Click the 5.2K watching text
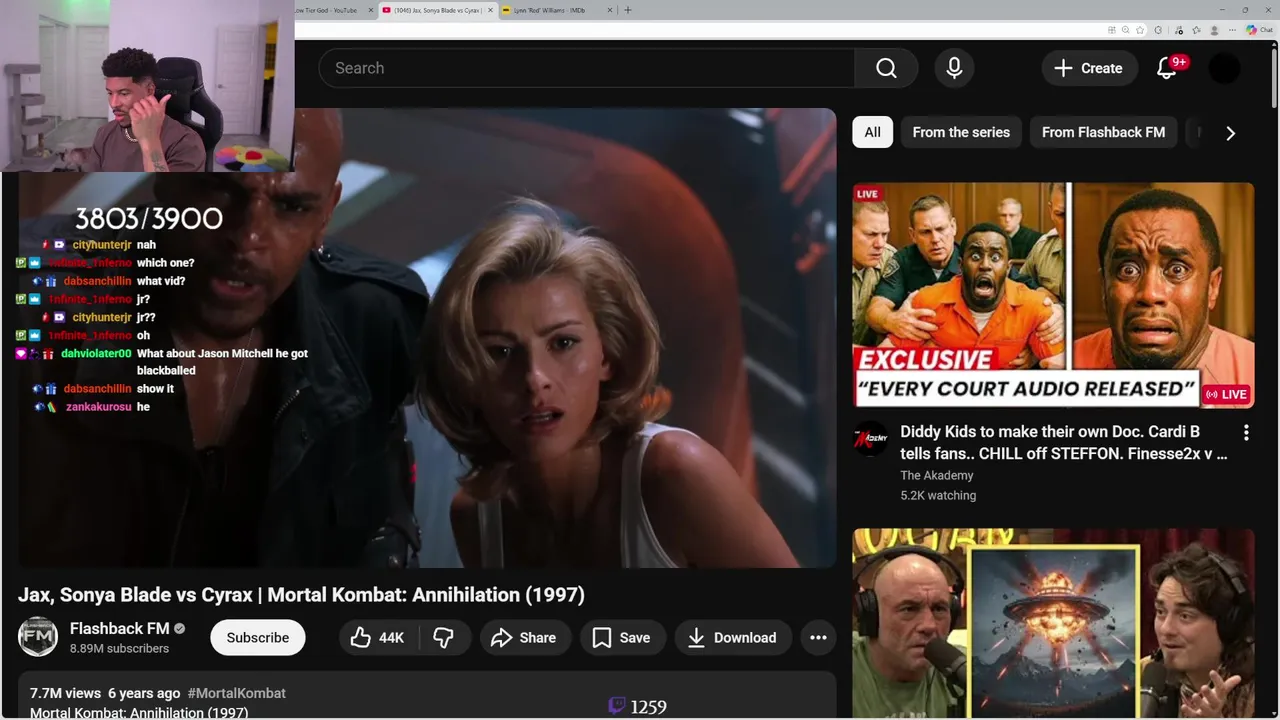The image size is (1280, 720). [938, 495]
